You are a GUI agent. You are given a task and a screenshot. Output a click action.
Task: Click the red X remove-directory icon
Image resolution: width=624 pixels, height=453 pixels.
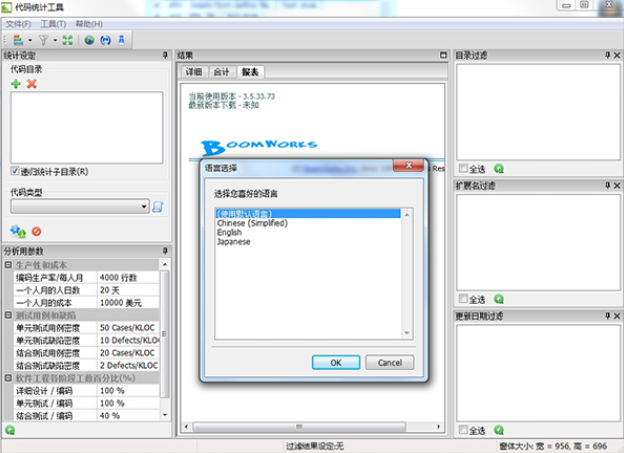point(32,84)
